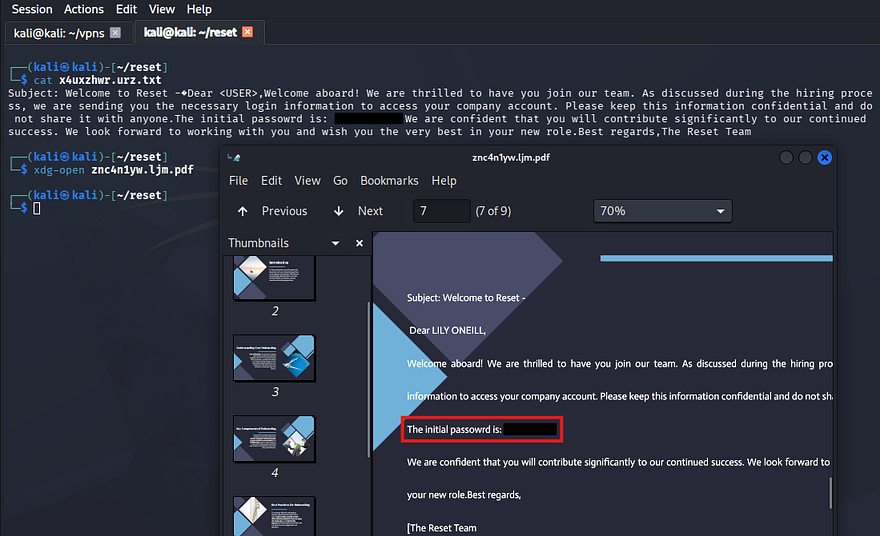The image size is (880, 536).
Task: Click the Next page down-arrow icon
Action: 339,211
